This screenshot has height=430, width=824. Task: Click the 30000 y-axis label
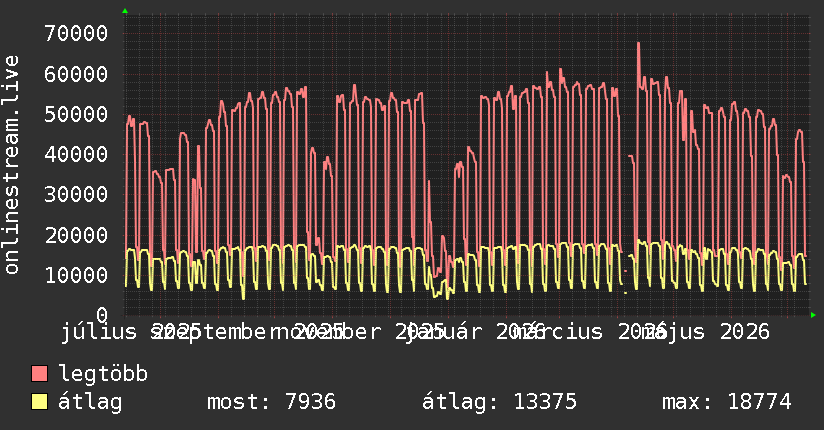76,194
